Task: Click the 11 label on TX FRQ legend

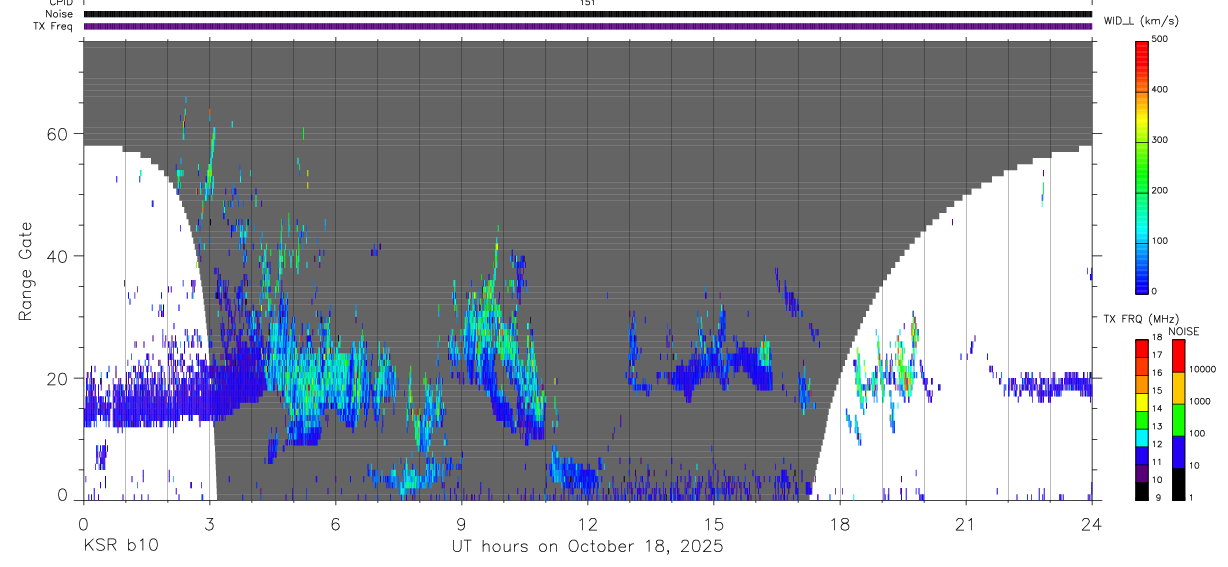Action: [1157, 462]
